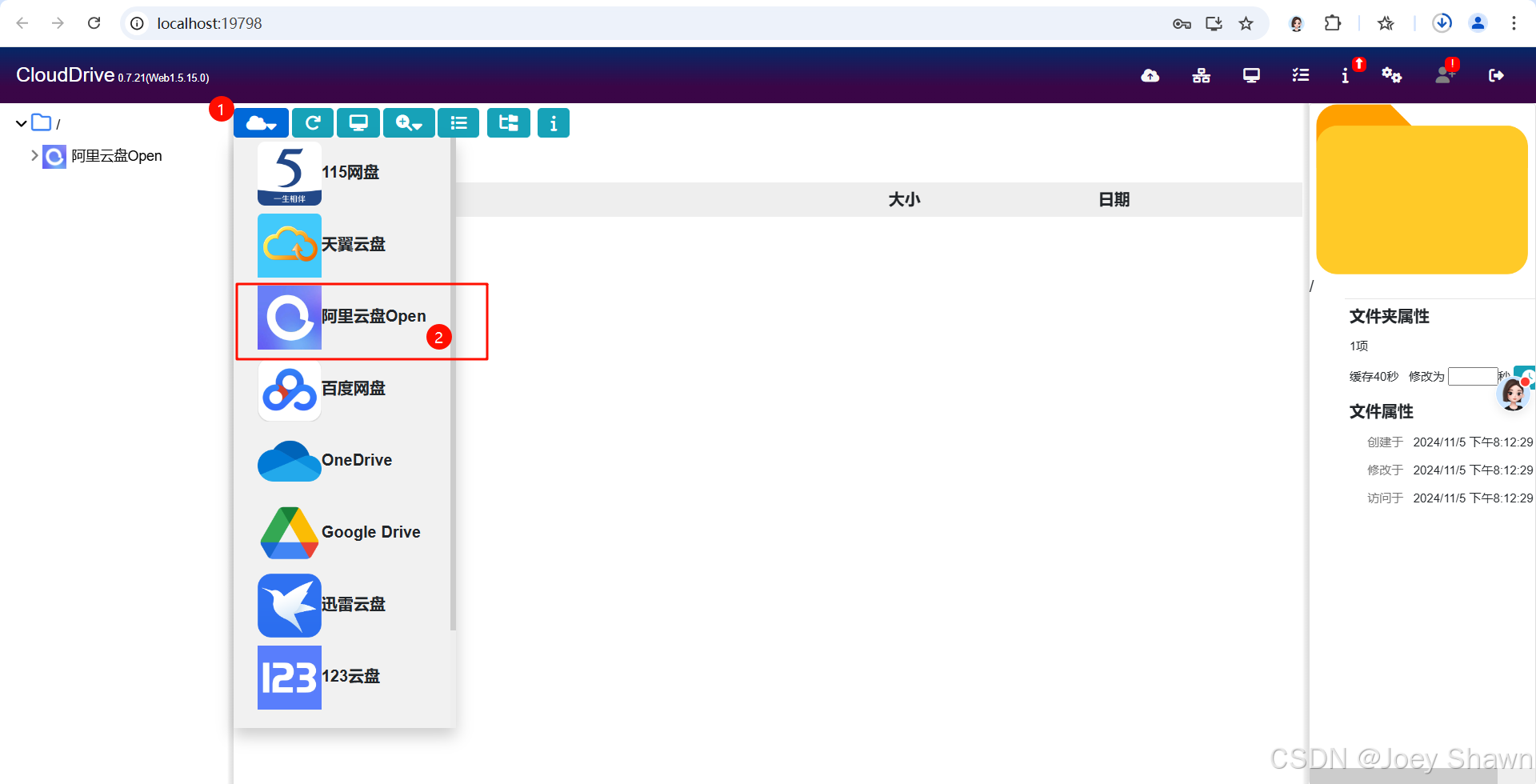Open the add cloud storage dropdown
The image size is (1536, 784).
pos(261,123)
